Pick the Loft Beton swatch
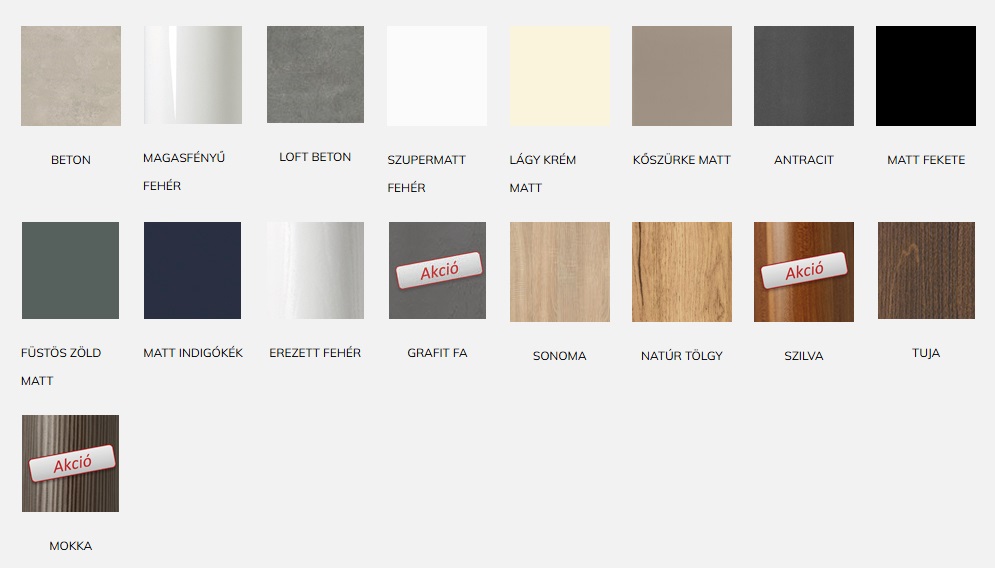The image size is (995, 568). click(315, 74)
